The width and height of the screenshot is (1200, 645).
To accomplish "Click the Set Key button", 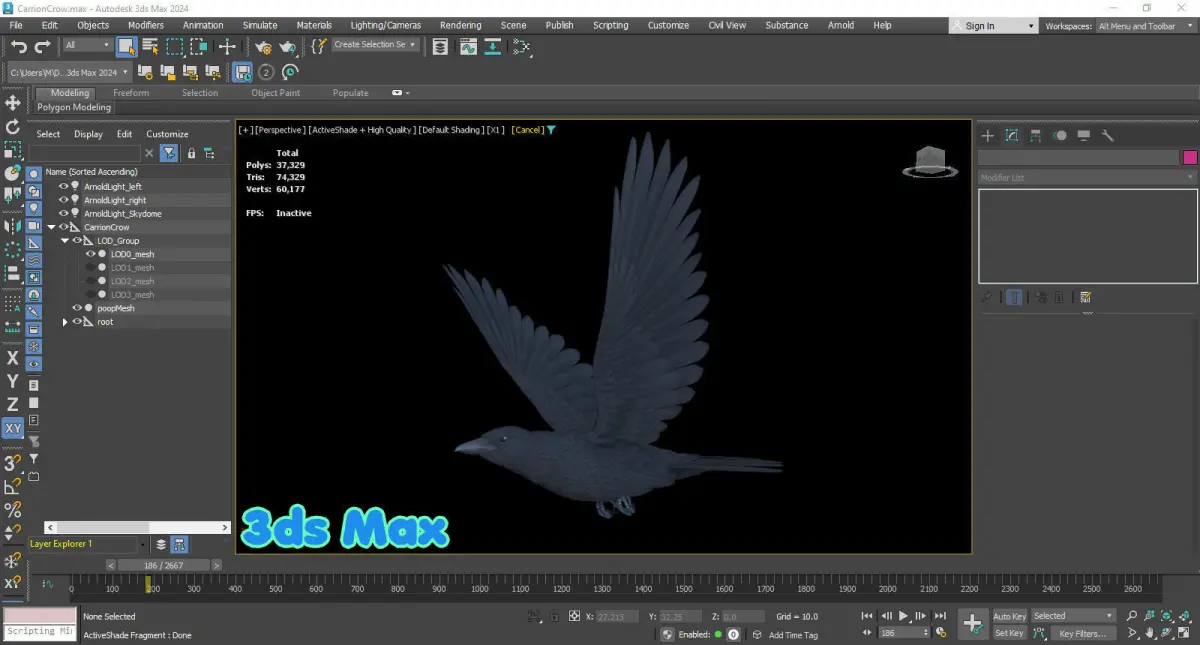I will [x=1009, y=633].
